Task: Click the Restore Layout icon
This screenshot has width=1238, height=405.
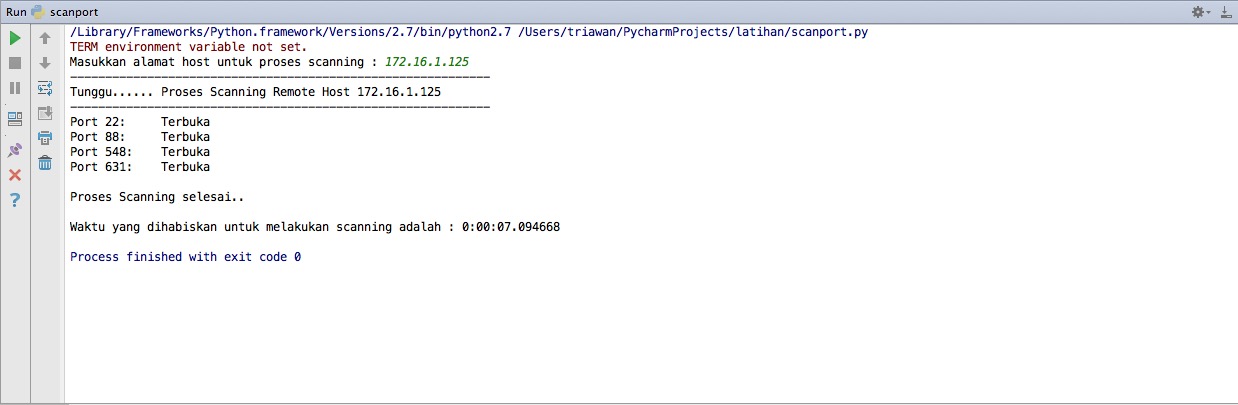Action: point(15,118)
